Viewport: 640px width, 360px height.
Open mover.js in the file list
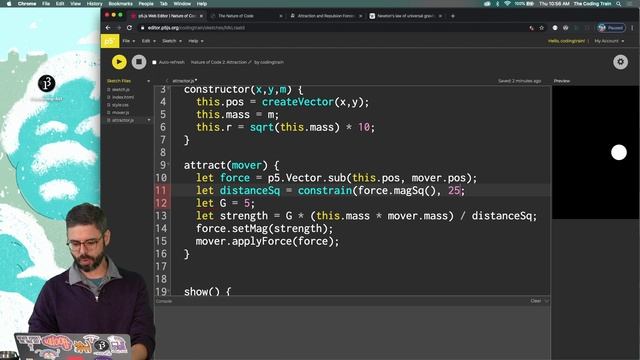click(x=120, y=112)
